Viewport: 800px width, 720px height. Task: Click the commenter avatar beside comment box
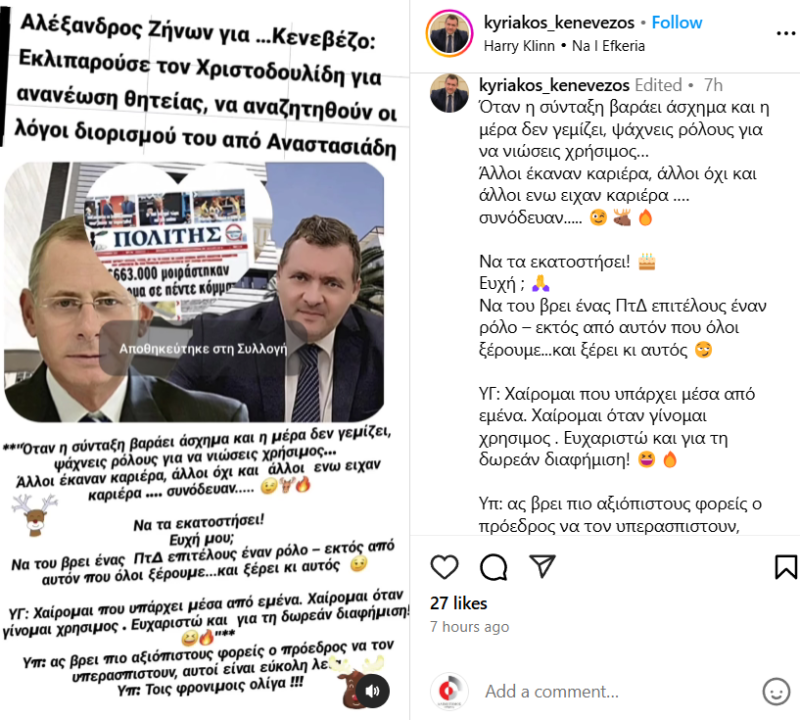pyautogui.click(x=449, y=691)
